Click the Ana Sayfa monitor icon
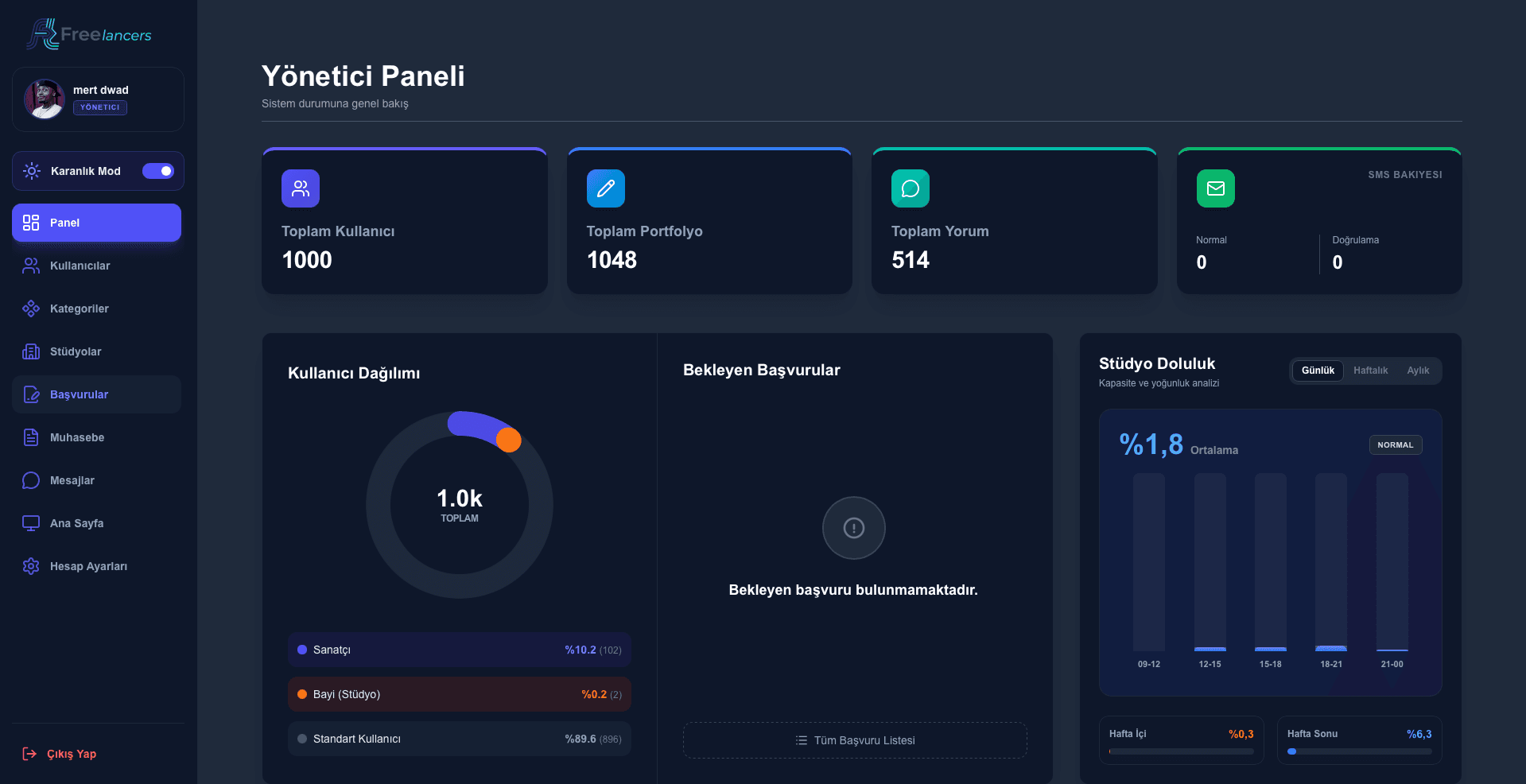Screen dimensions: 1526x784 click(x=31, y=523)
